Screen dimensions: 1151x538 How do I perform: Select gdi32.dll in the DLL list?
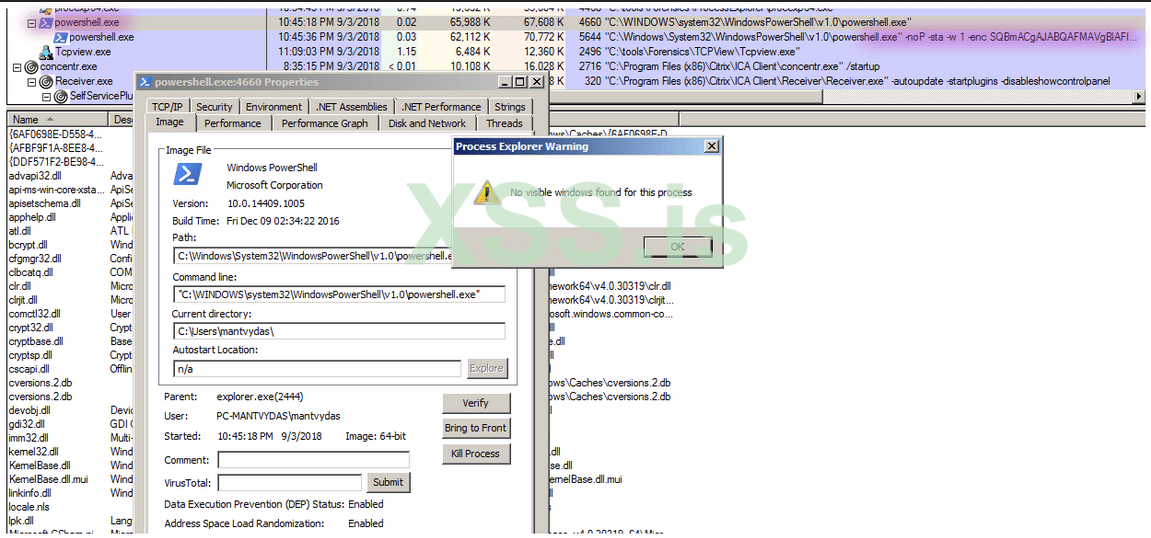27,424
